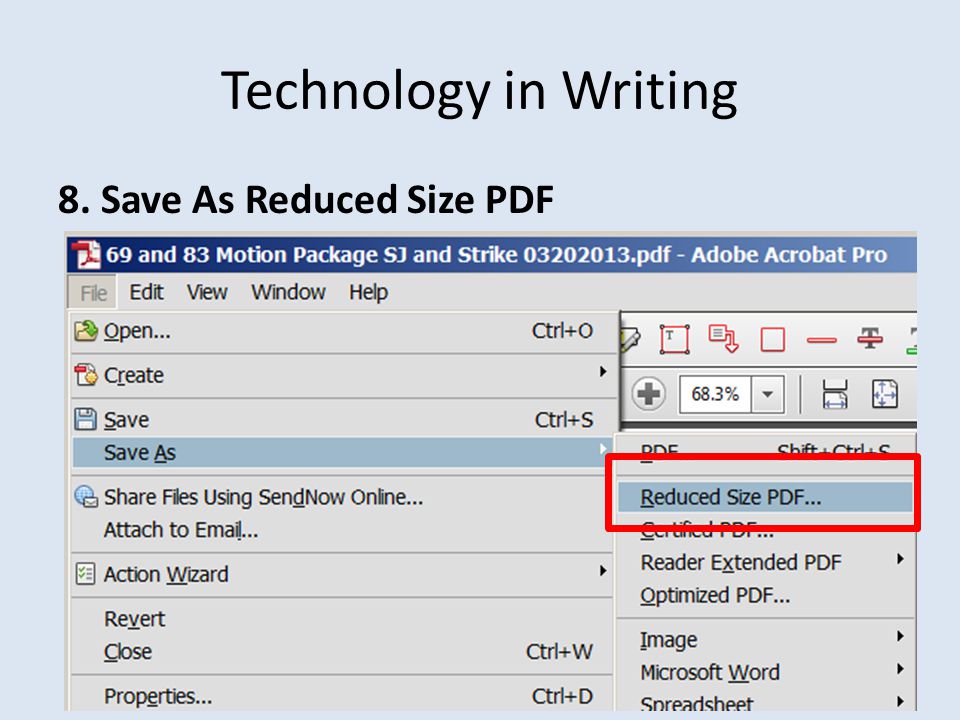Select the strikethrough text tool icon
960x720 pixels.
click(870, 338)
